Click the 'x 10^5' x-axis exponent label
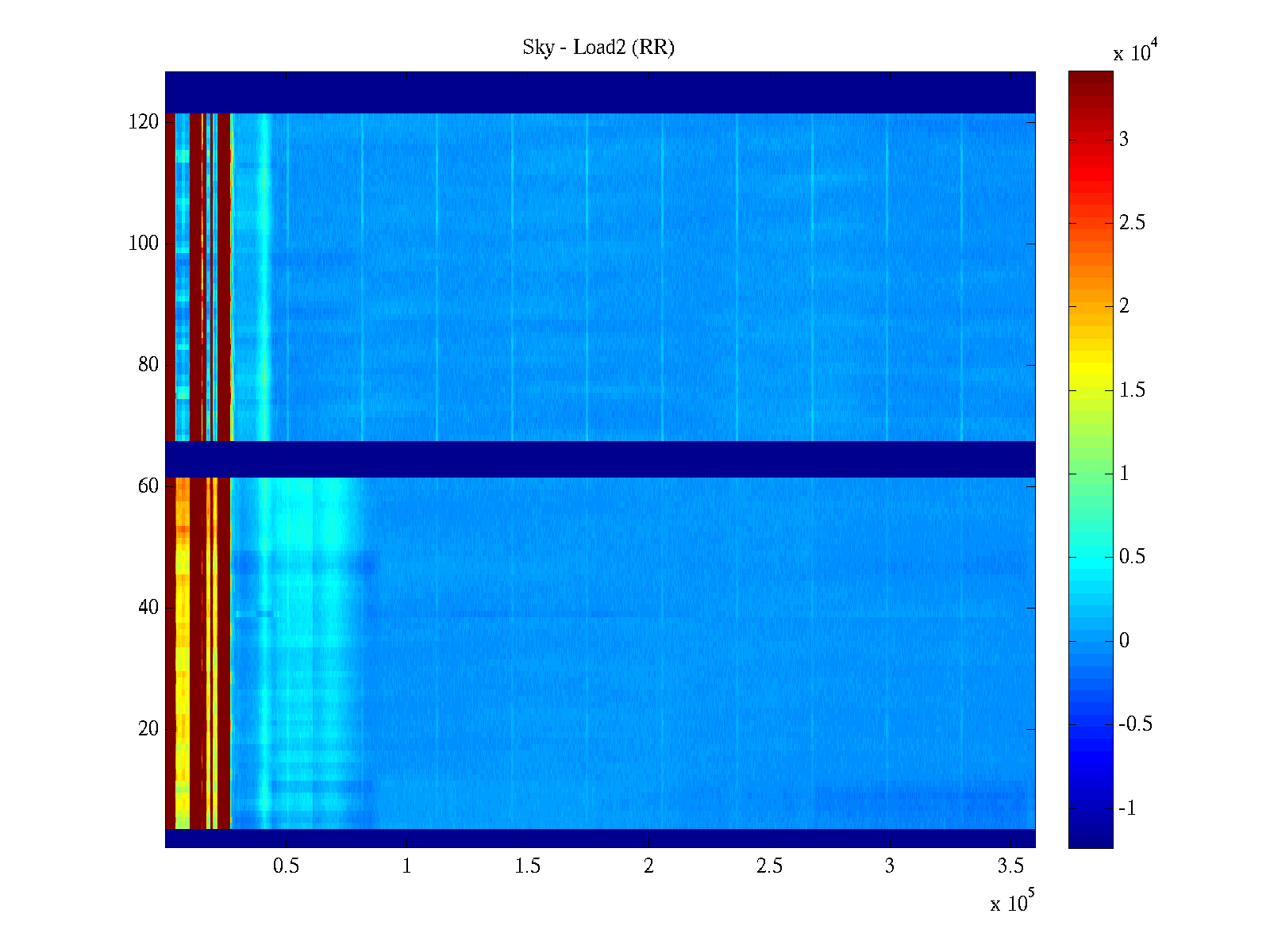 pos(1012,902)
